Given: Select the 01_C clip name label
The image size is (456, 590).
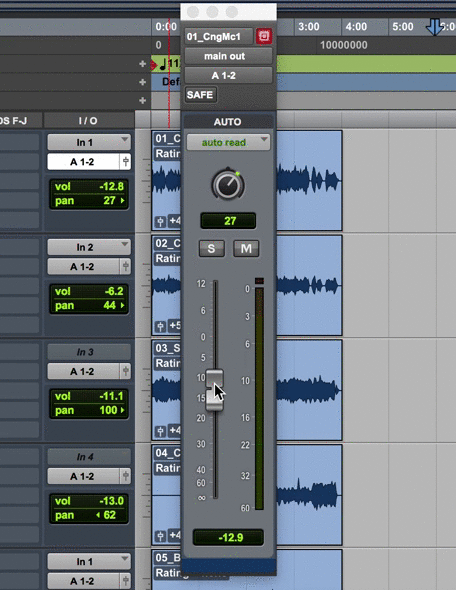Looking at the screenshot, I should coord(167,138).
